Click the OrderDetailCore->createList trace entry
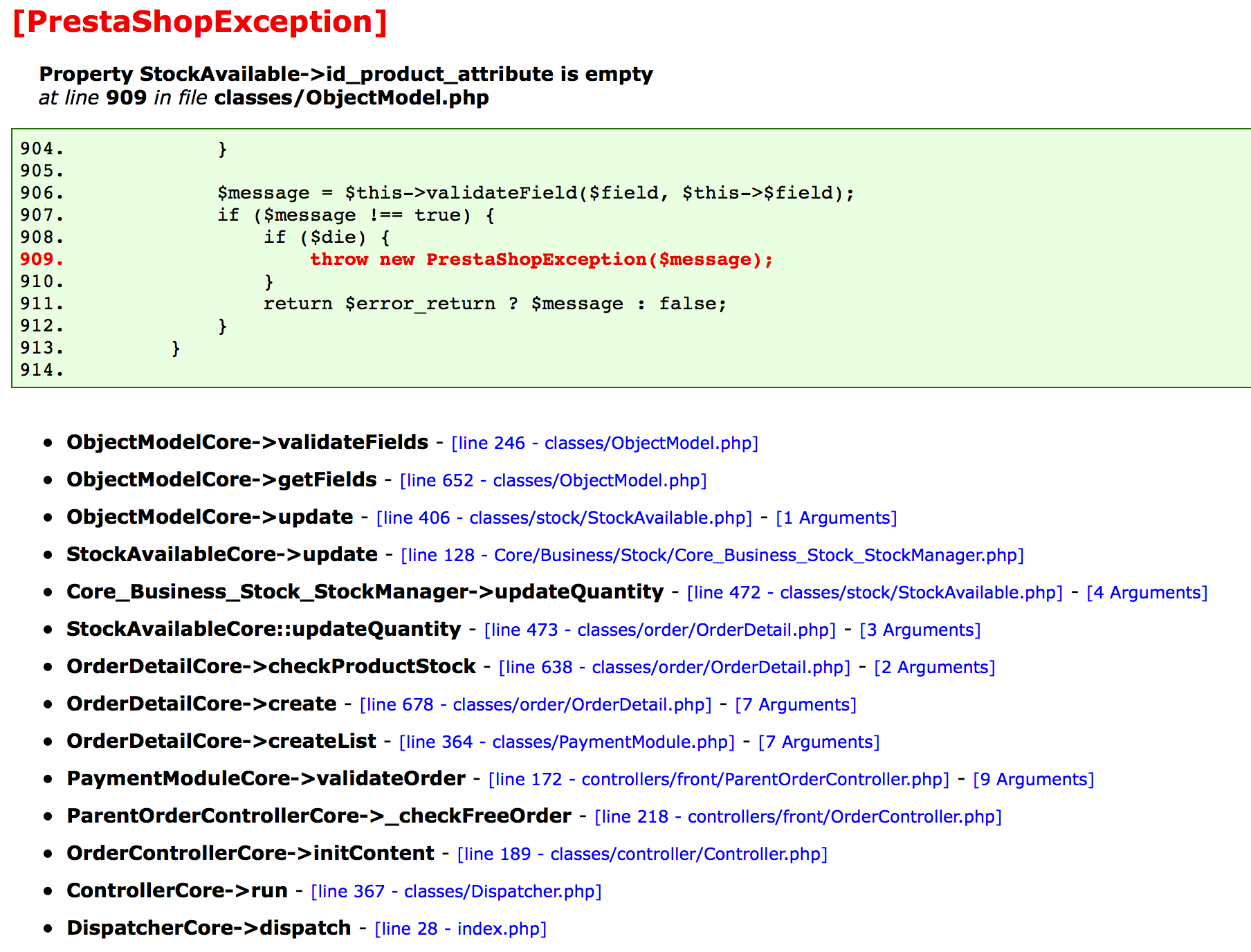1251x952 pixels. (221, 742)
